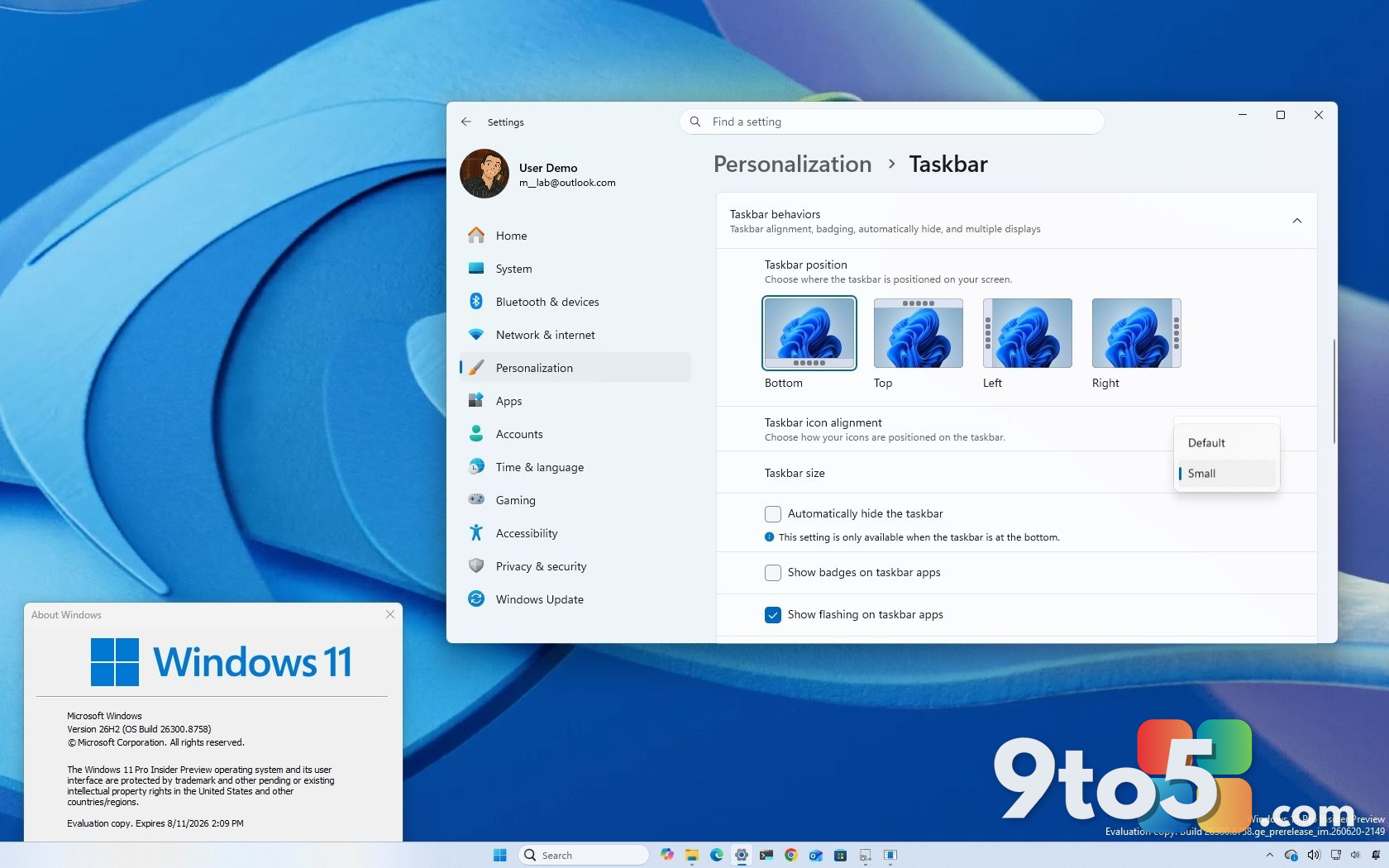Click the taskbar Search box

click(583, 855)
